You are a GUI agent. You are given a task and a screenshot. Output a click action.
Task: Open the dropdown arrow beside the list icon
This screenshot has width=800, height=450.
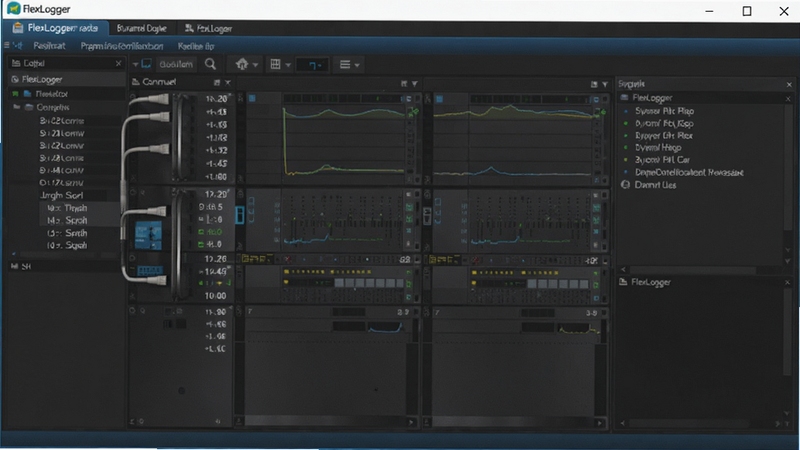point(357,65)
